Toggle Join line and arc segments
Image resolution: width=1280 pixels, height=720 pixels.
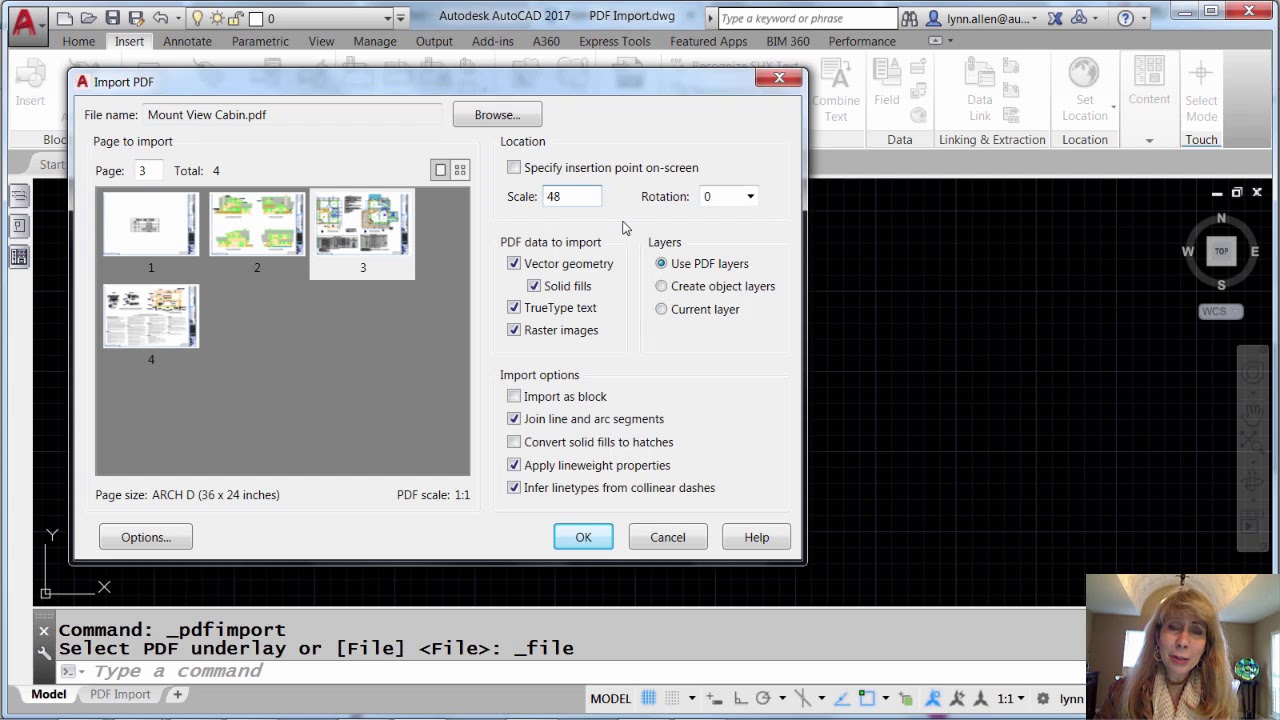click(514, 419)
